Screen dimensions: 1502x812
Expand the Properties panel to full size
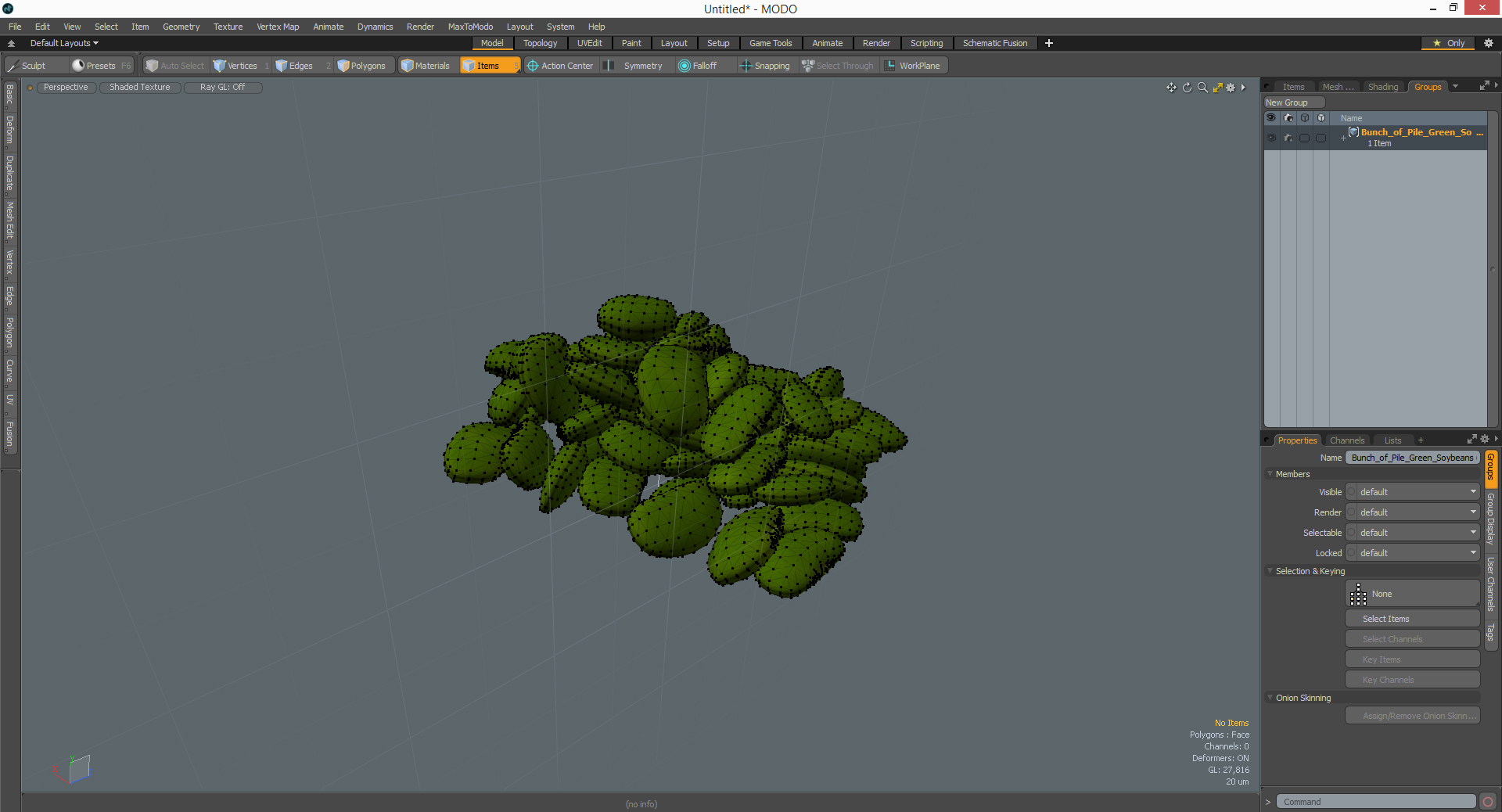pyautogui.click(x=1471, y=440)
